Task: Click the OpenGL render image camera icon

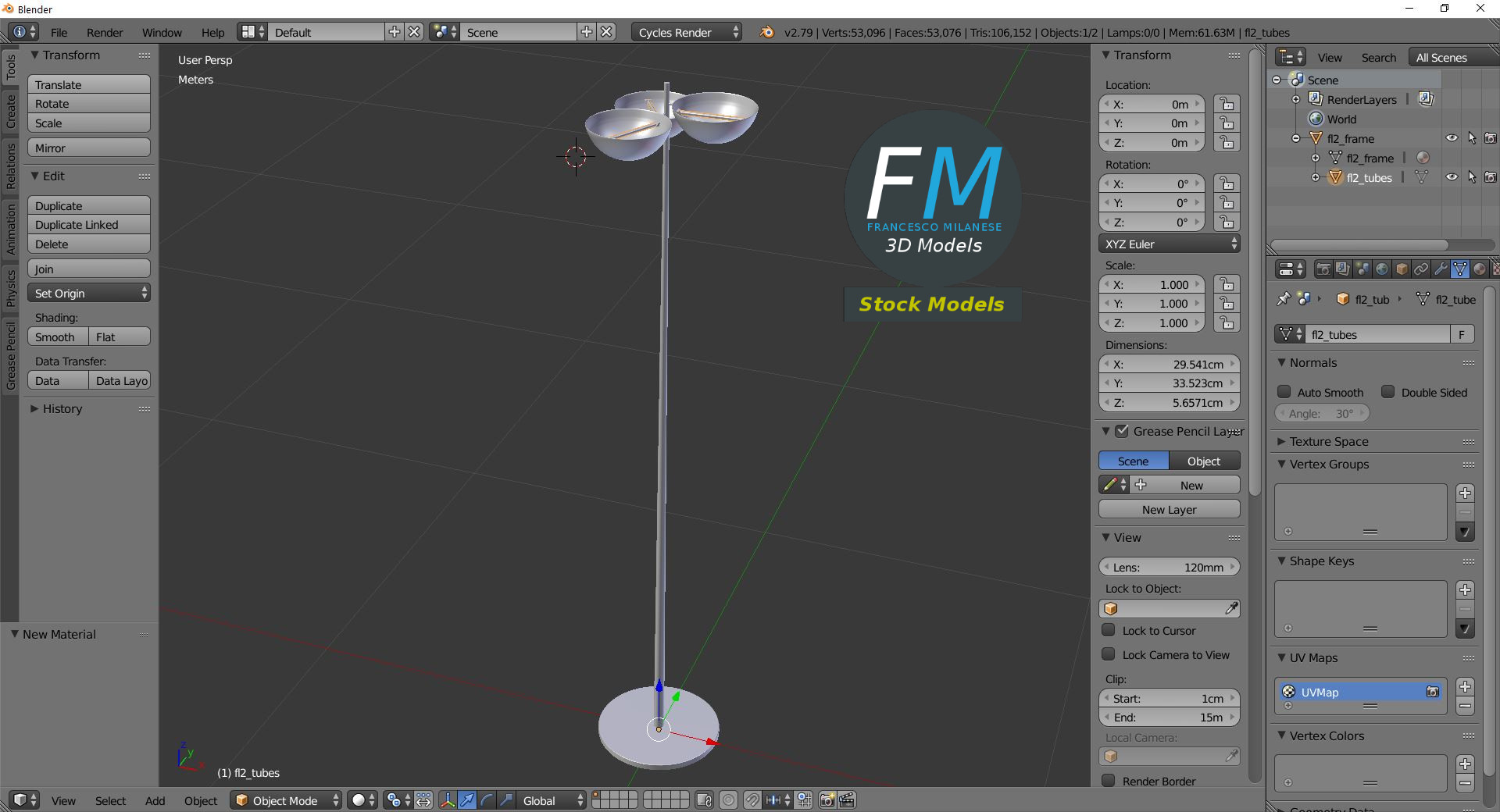Action: (827, 800)
